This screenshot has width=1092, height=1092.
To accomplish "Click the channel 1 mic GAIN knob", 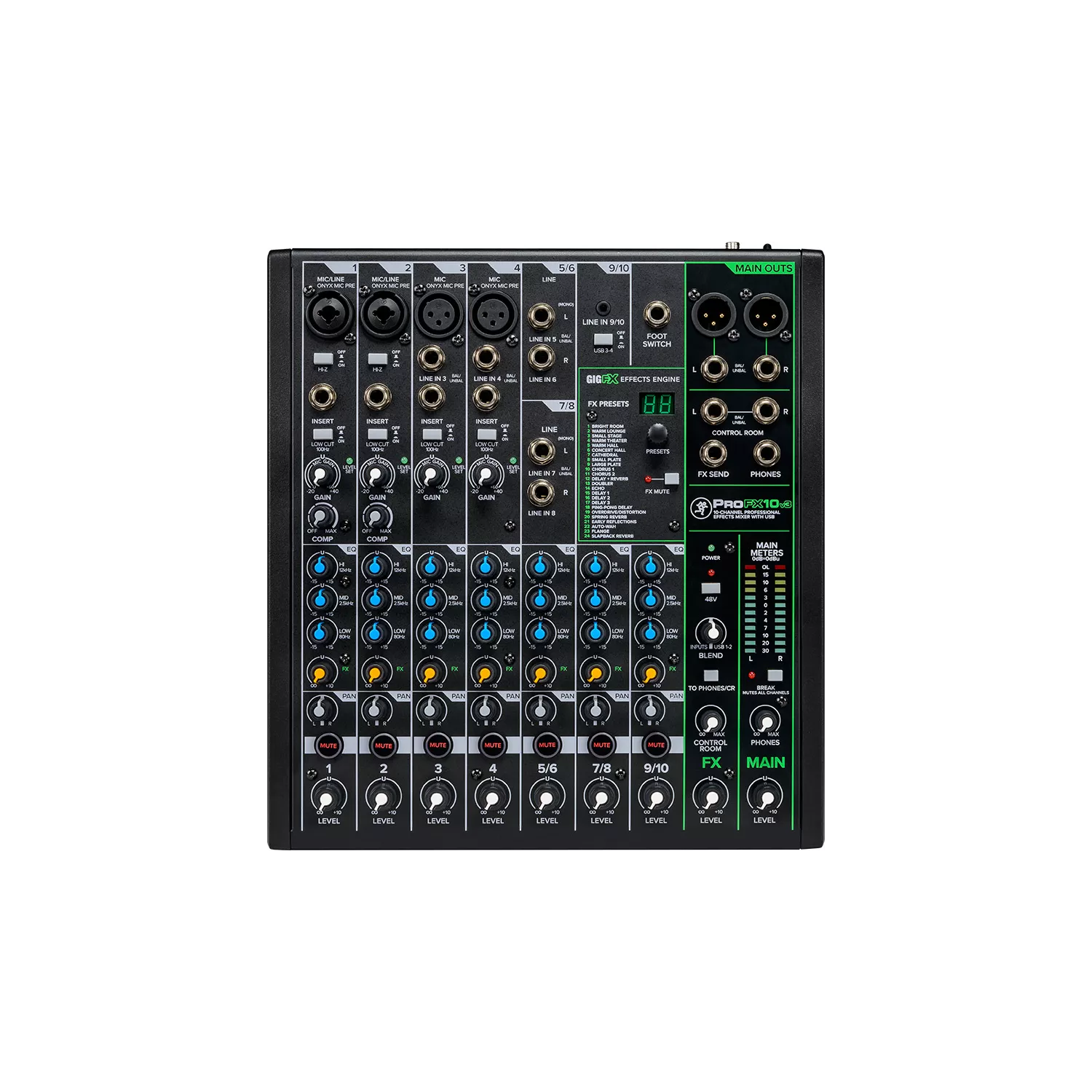I will point(322,476).
